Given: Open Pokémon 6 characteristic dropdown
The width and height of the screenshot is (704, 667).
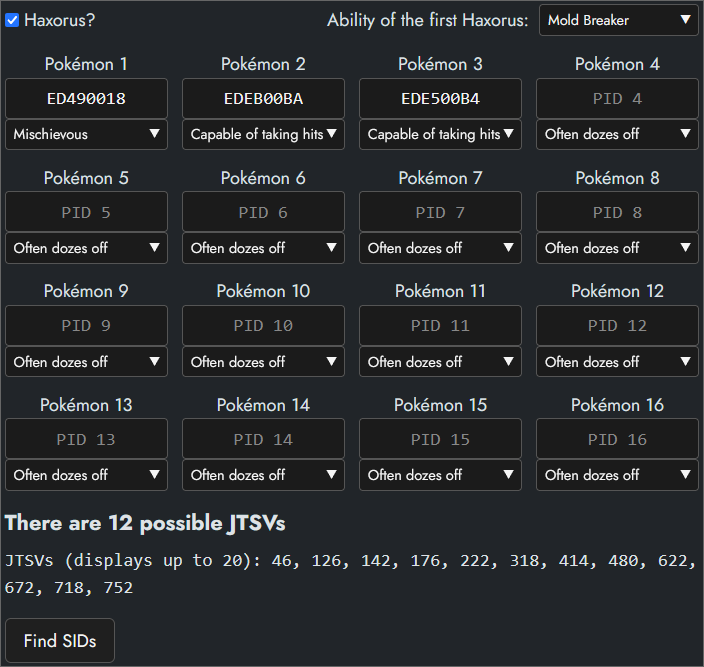Looking at the screenshot, I should pyautogui.click(x=263, y=248).
